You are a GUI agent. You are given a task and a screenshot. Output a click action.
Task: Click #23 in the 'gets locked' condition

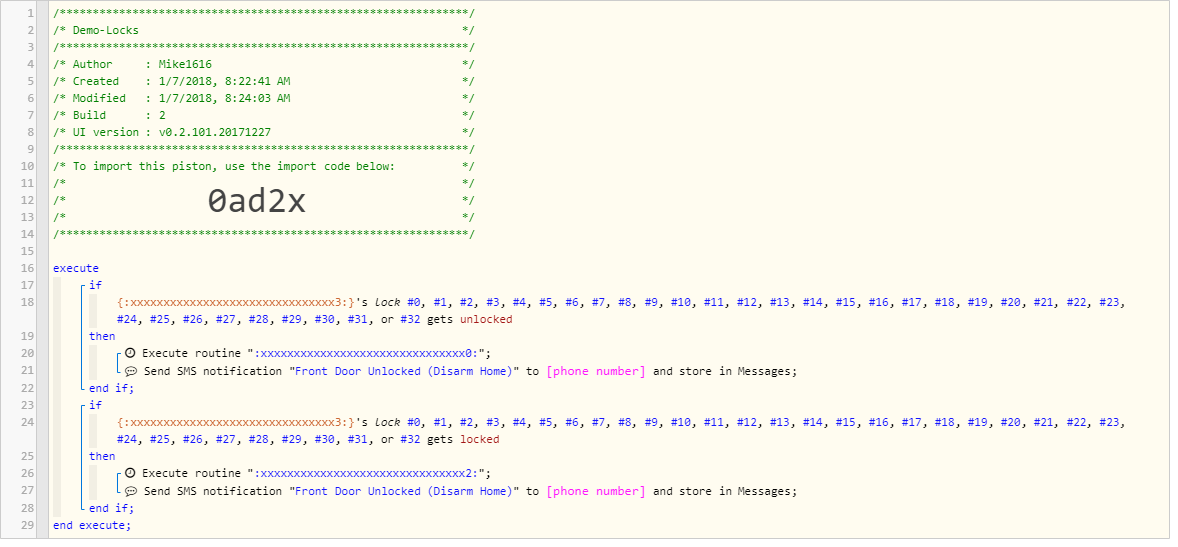[x=1110, y=423]
